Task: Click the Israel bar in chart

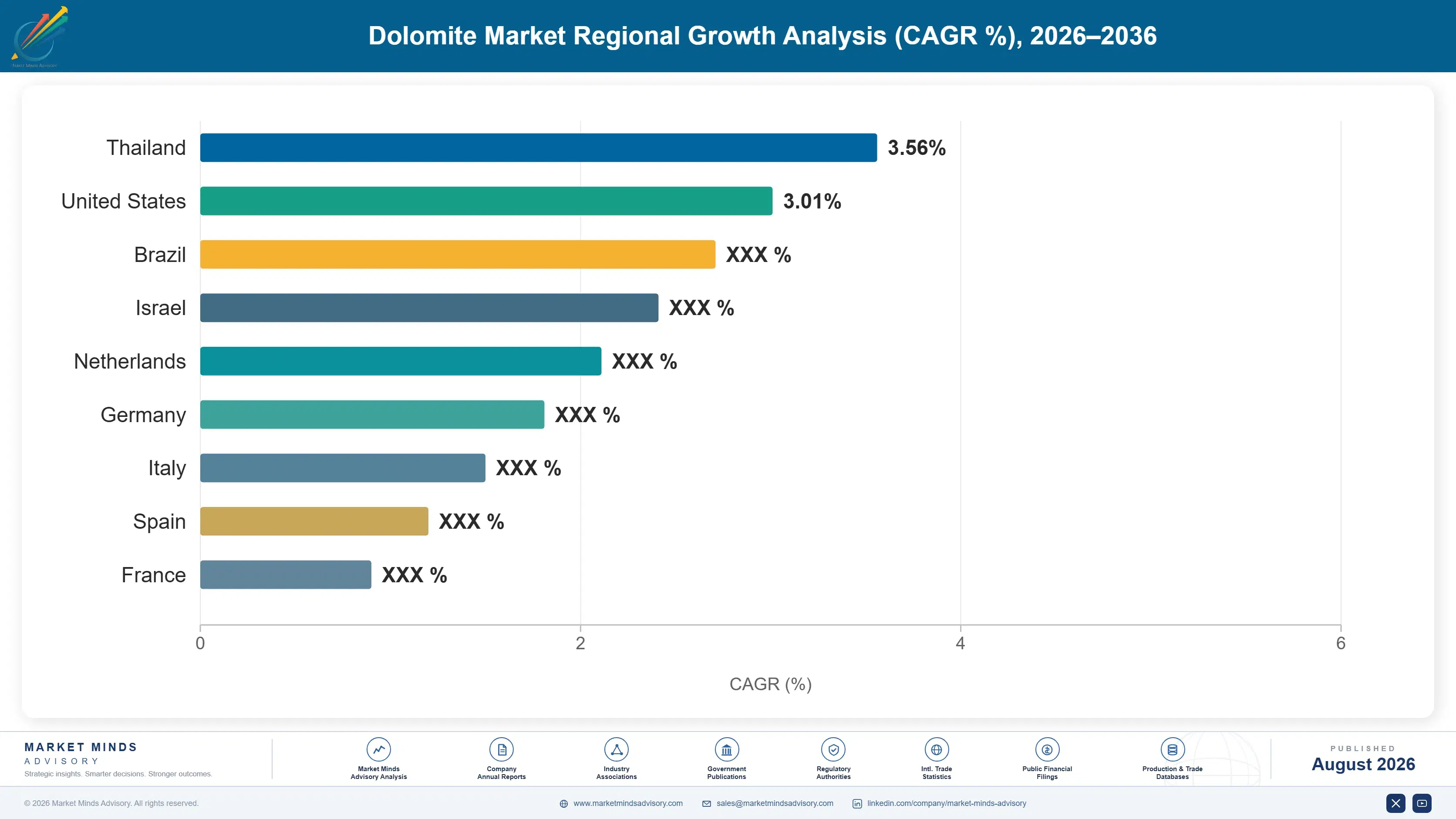Action: (429, 308)
